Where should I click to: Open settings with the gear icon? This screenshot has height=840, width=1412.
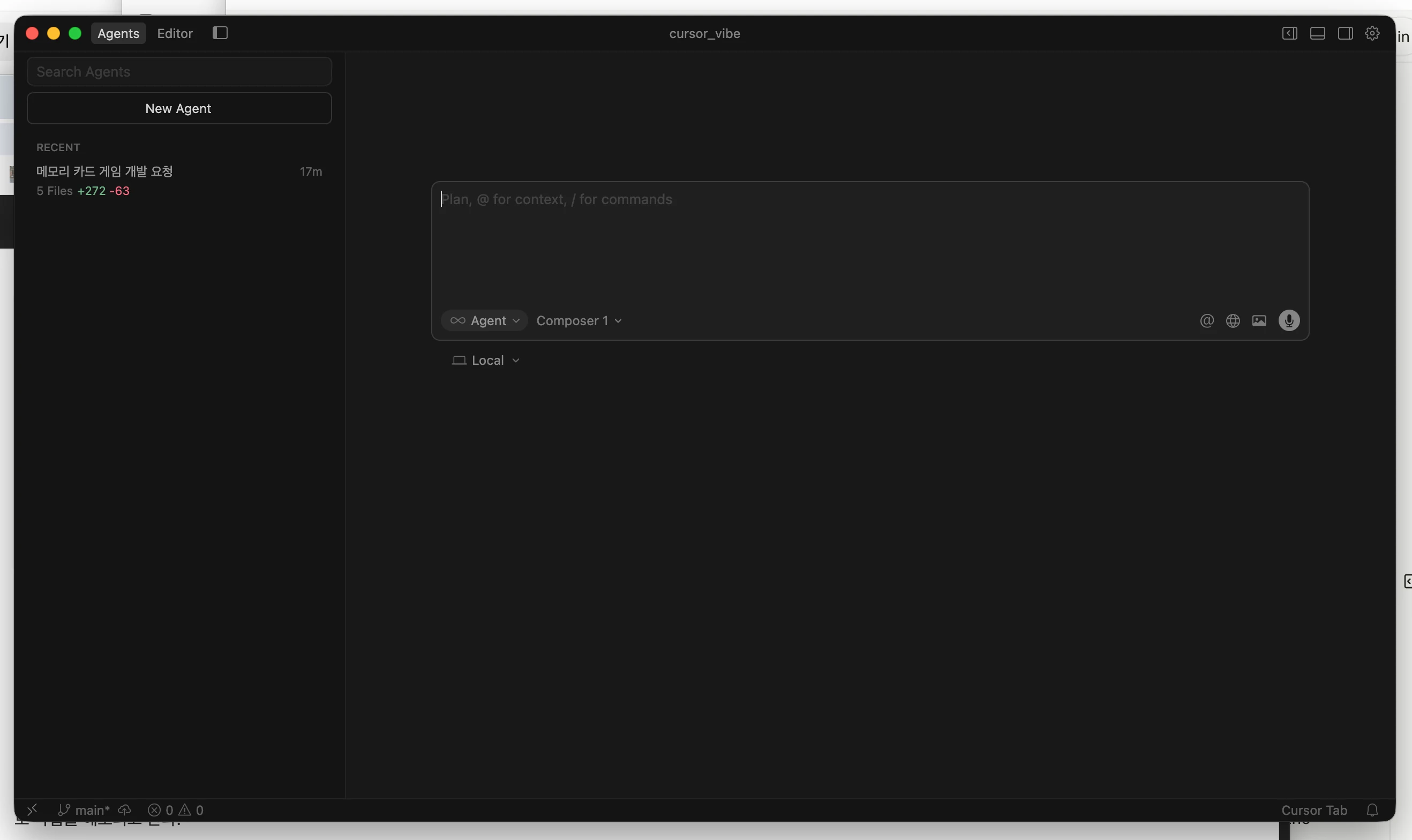coord(1372,33)
